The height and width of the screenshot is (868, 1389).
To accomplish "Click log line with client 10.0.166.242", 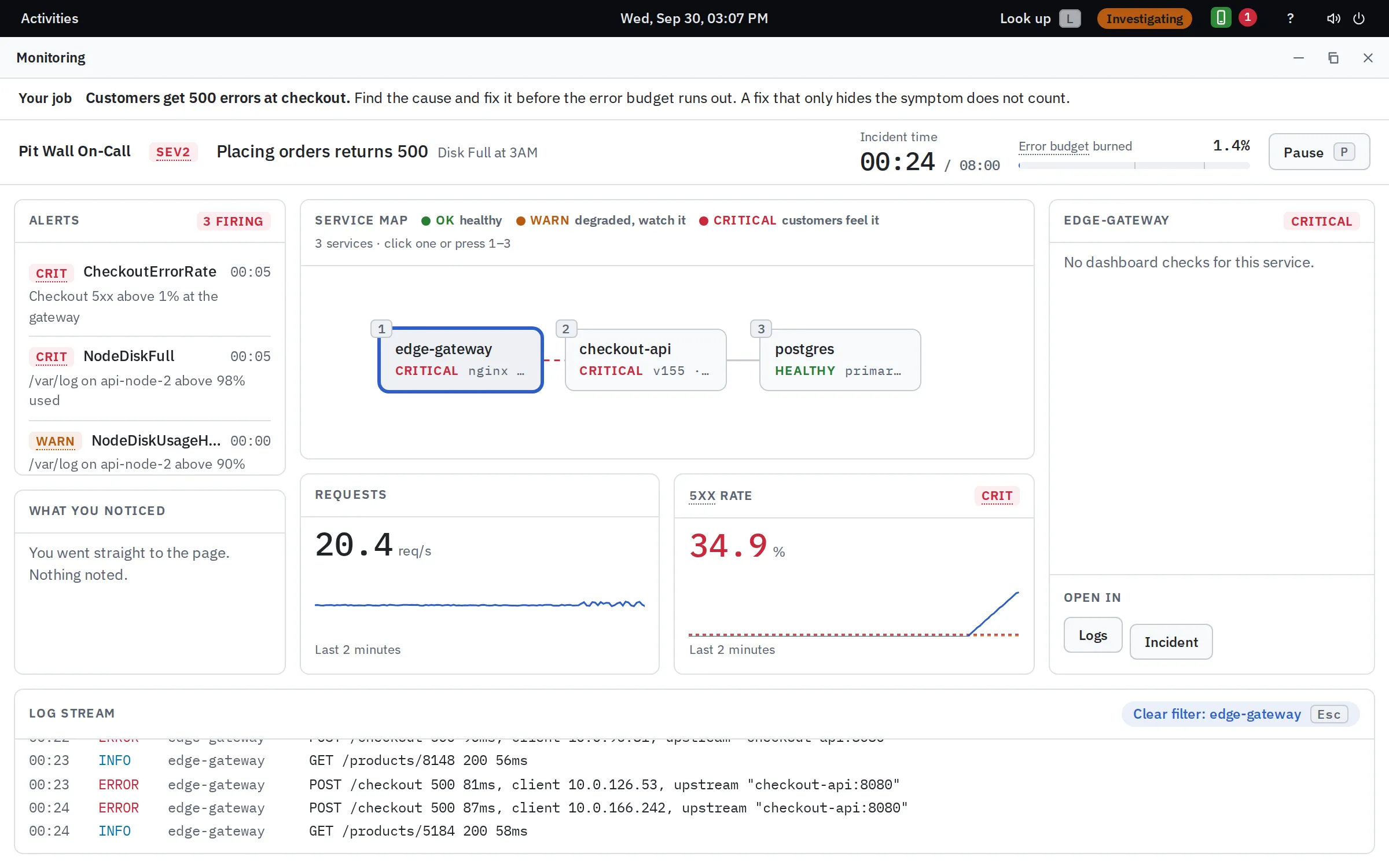I will tap(694, 807).
